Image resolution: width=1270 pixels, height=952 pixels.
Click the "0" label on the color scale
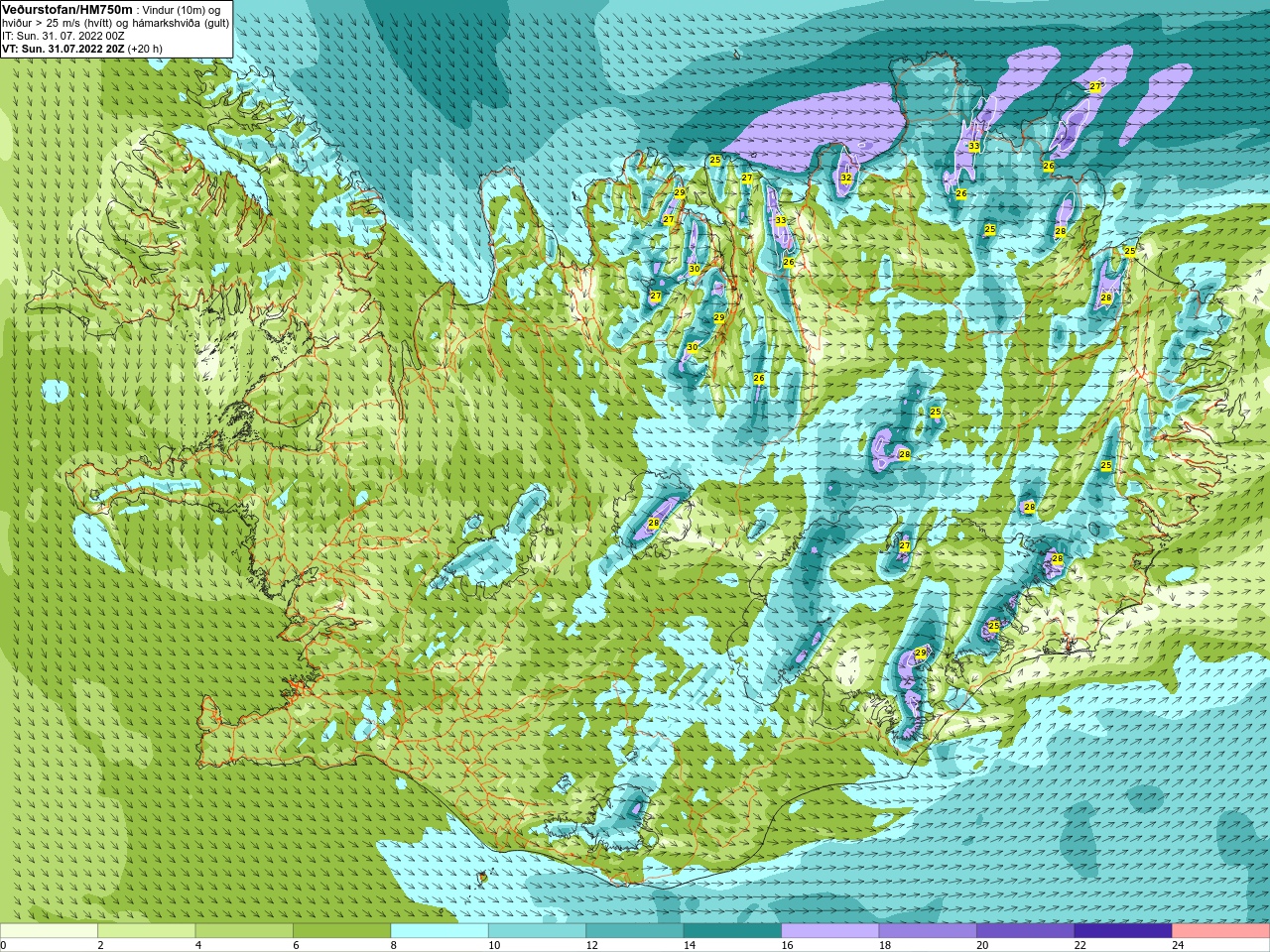[x=3, y=945]
